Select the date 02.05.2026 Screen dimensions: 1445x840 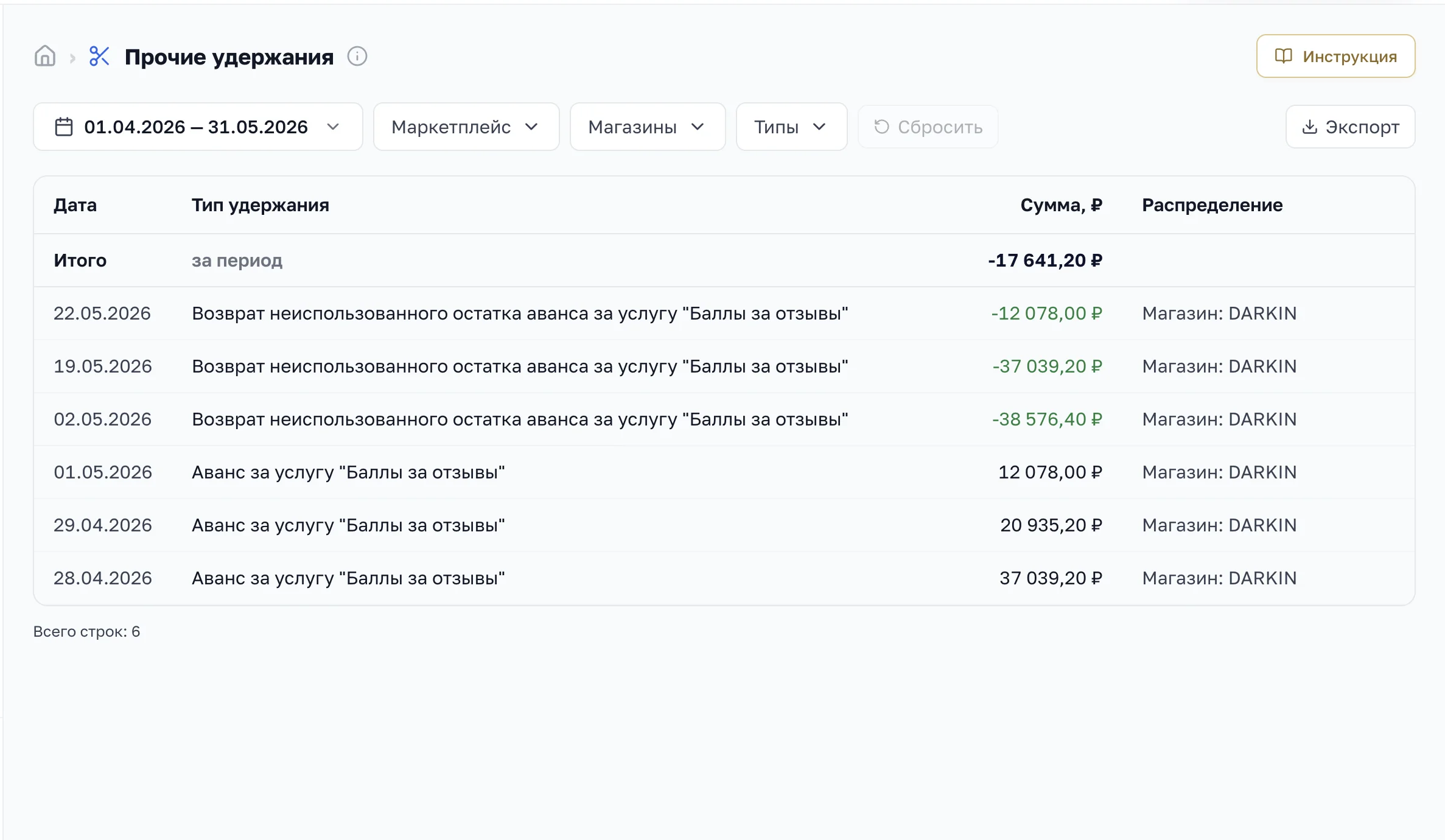tap(102, 419)
